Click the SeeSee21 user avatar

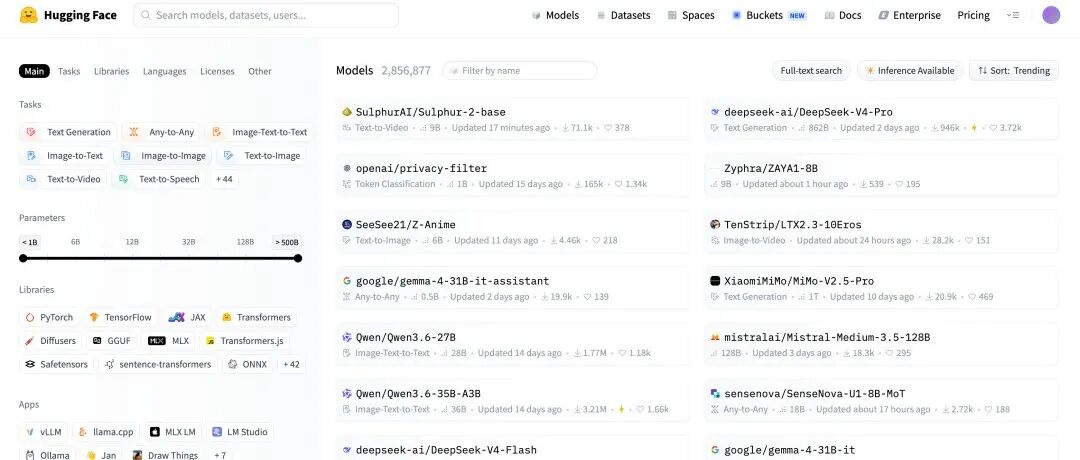[347, 224]
